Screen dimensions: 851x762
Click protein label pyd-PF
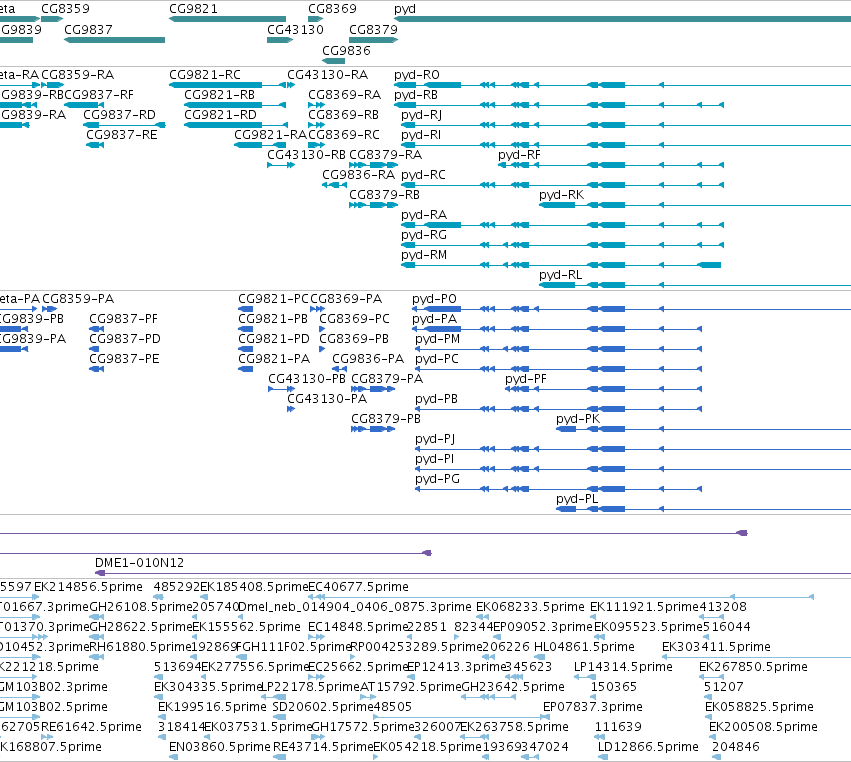click(x=526, y=378)
